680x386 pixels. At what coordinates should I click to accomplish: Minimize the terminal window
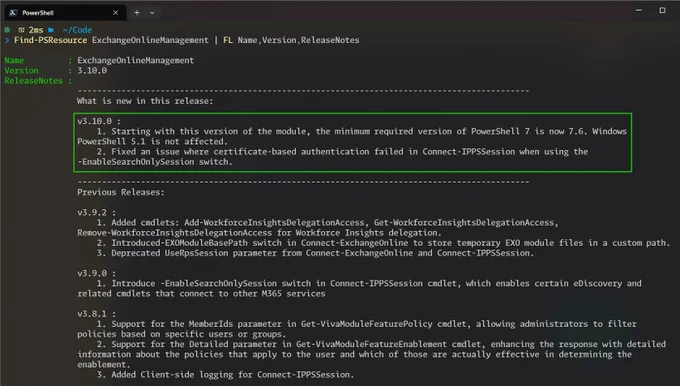click(x=638, y=10)
